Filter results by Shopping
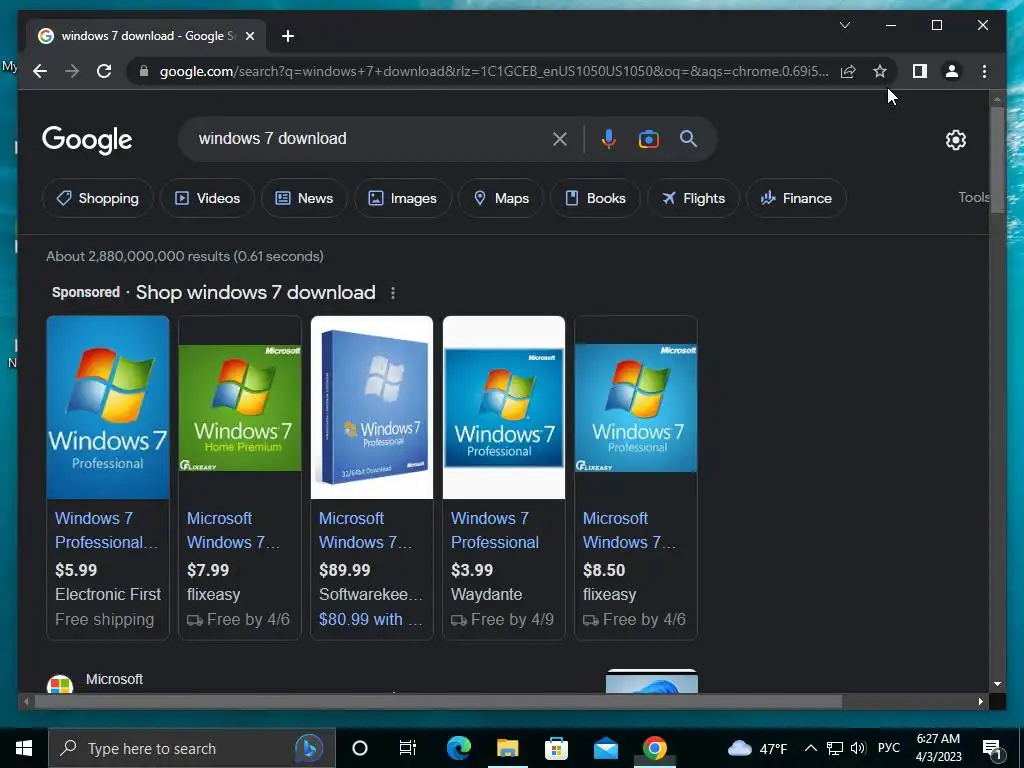This screenshot has width=1024, height=768. click(x=98, y=198)
